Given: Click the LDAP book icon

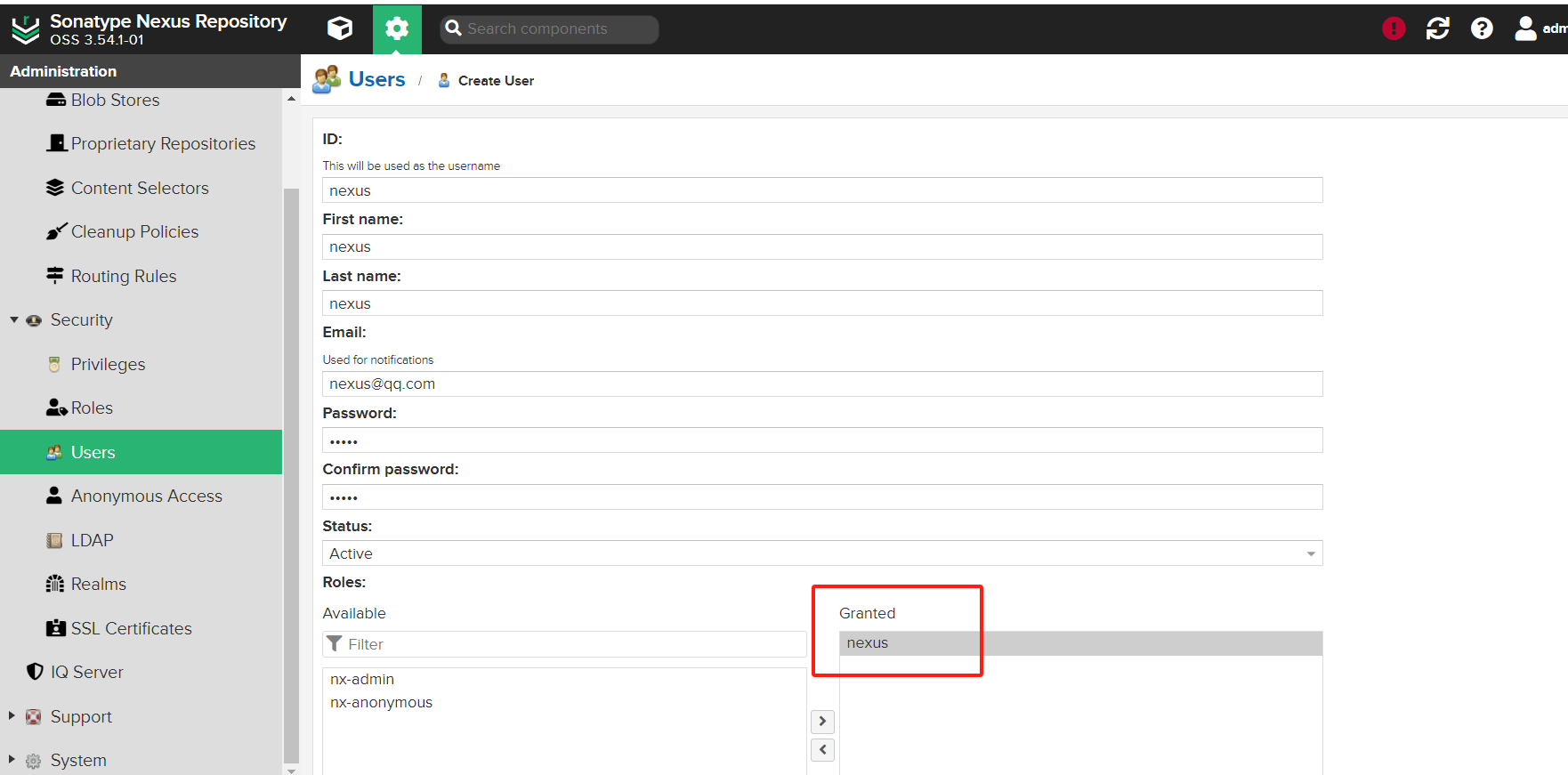Looking at the screenshot, I should click(x=54, y=540).
